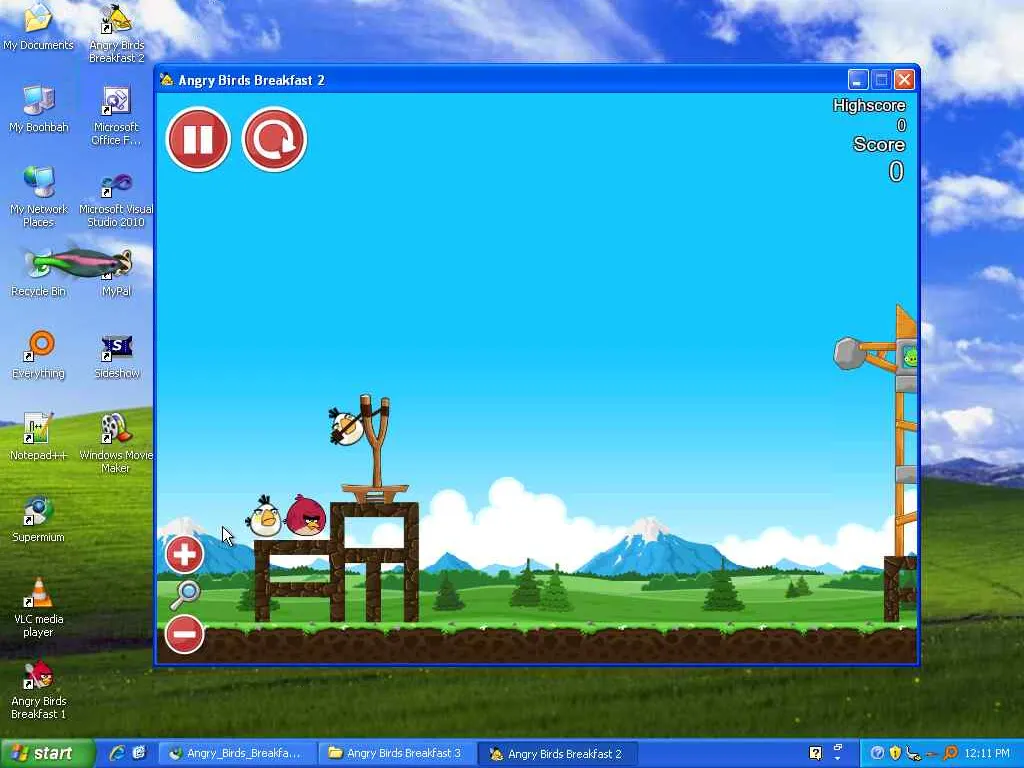Click the second Quick Launch icon next to Internet Explorer
1024x768 pixels.
138,753
